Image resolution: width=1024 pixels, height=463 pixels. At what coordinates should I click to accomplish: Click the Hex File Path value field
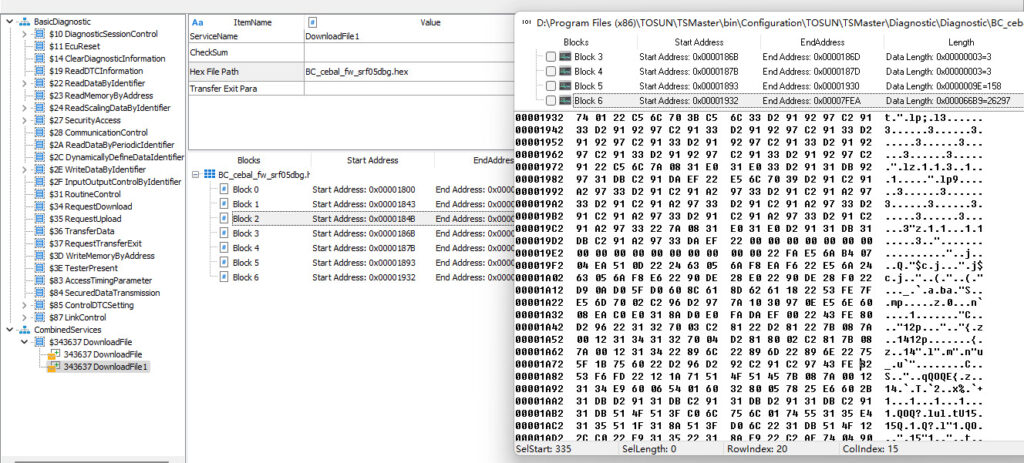[409, 71]
